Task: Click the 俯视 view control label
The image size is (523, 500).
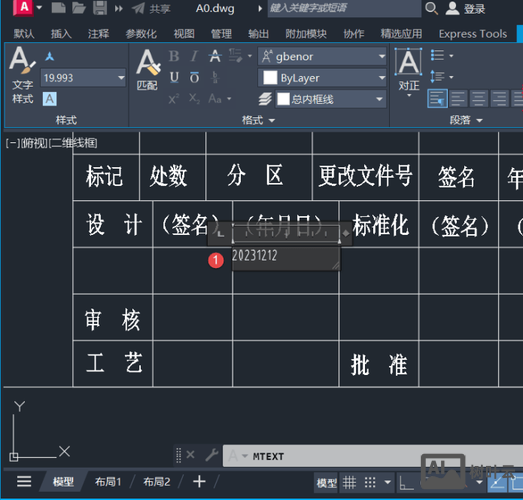Action: [x=35, y=143]
